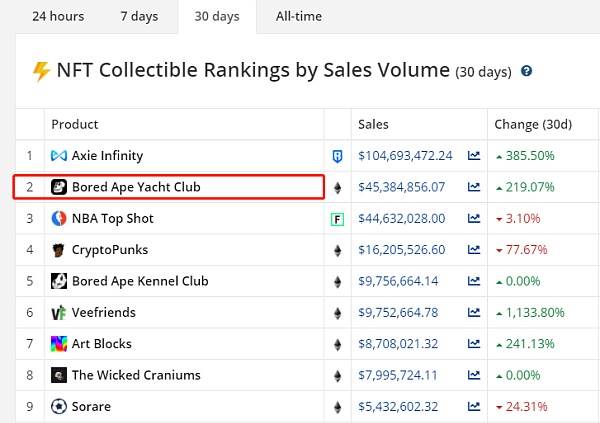The height and width of the screenshot is (423, 600).
Task: Click the Ethereum icon in the Bored Ape Kennel Club row
Action: [x=337, y=282]
